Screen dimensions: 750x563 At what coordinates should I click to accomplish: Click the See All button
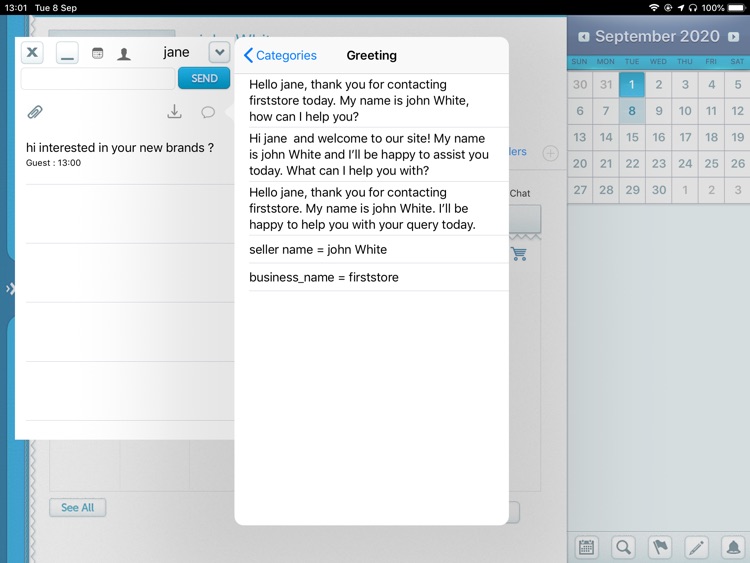(77, 508)
